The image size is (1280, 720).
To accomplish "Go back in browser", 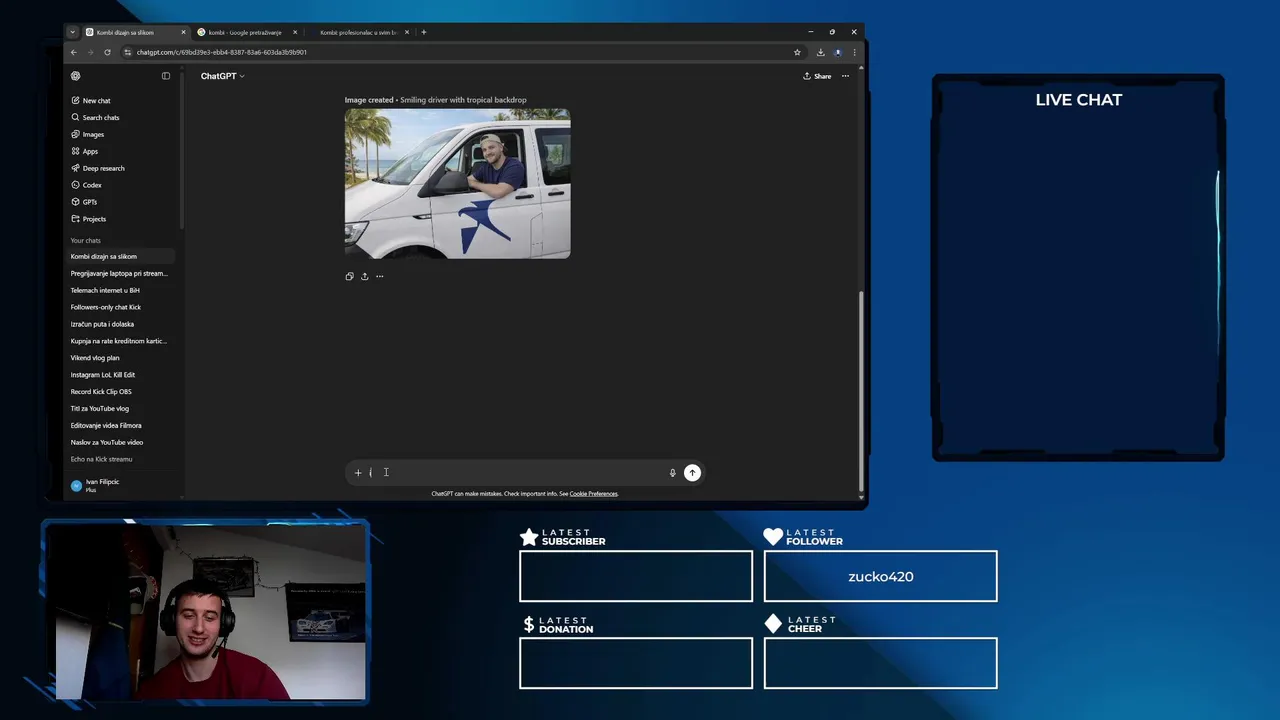I will [x=73, y=53].
